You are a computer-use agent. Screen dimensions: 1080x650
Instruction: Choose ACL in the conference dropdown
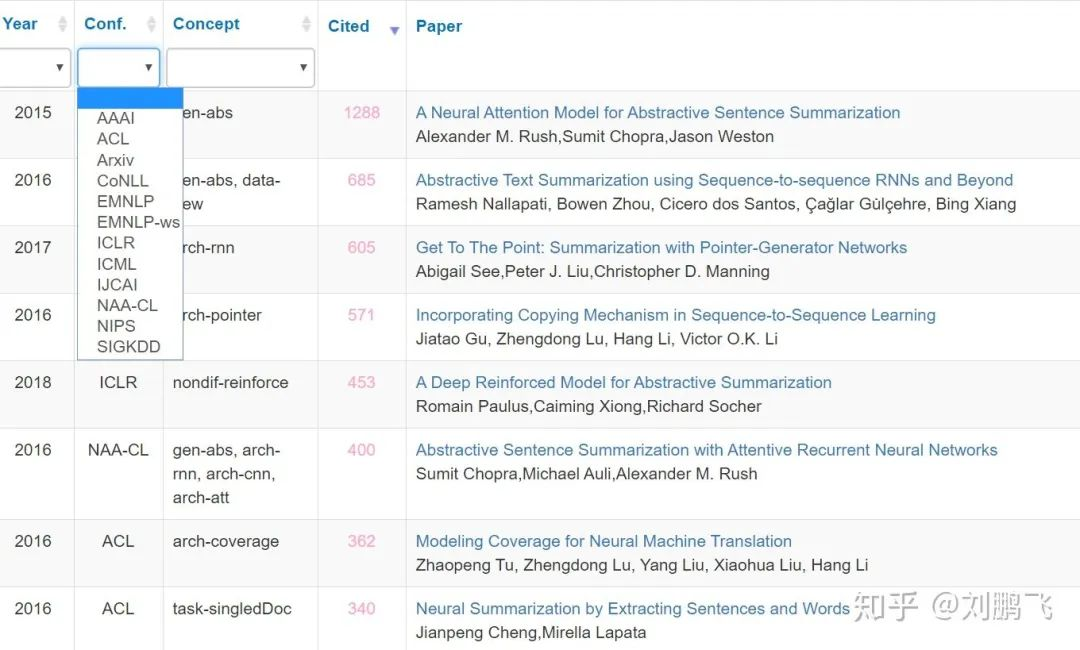113,139
